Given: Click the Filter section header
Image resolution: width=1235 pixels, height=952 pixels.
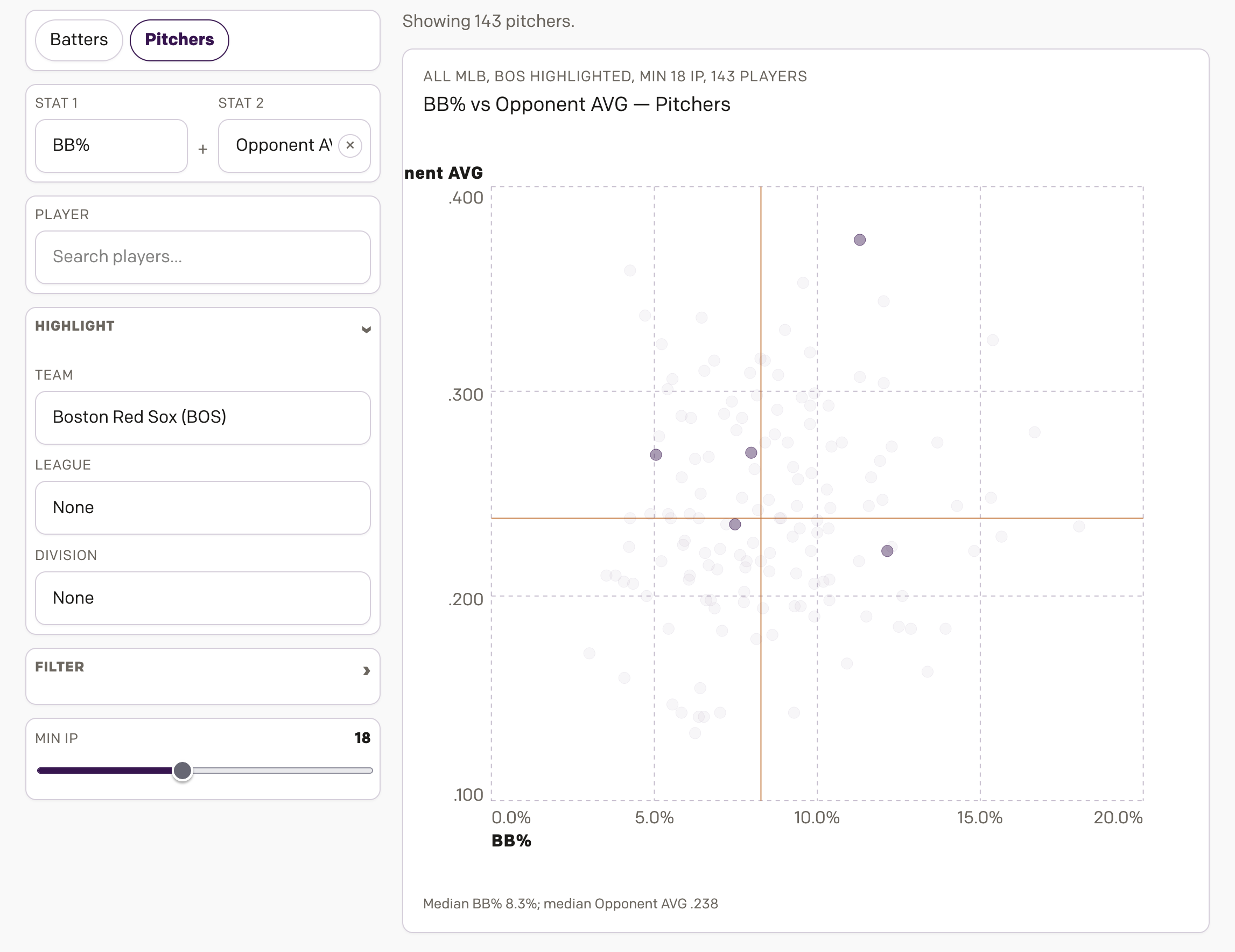Looking at the screenshot, I should (x=60, y=667).
